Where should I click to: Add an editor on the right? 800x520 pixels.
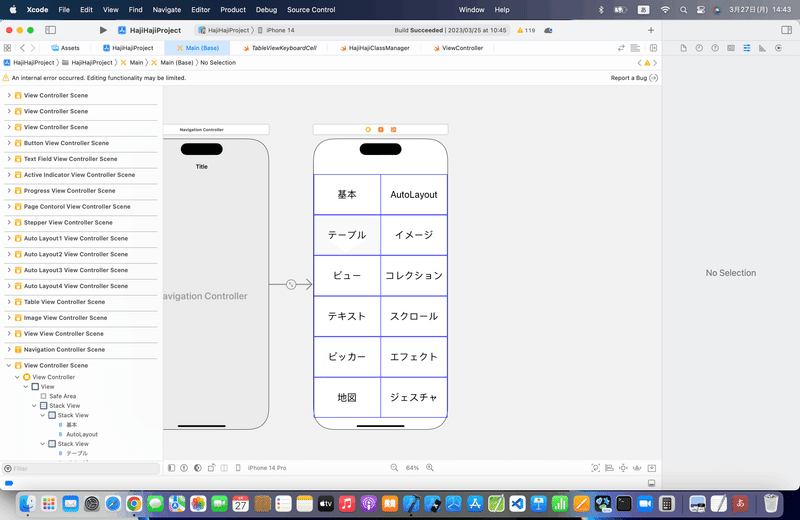(653, 48)
